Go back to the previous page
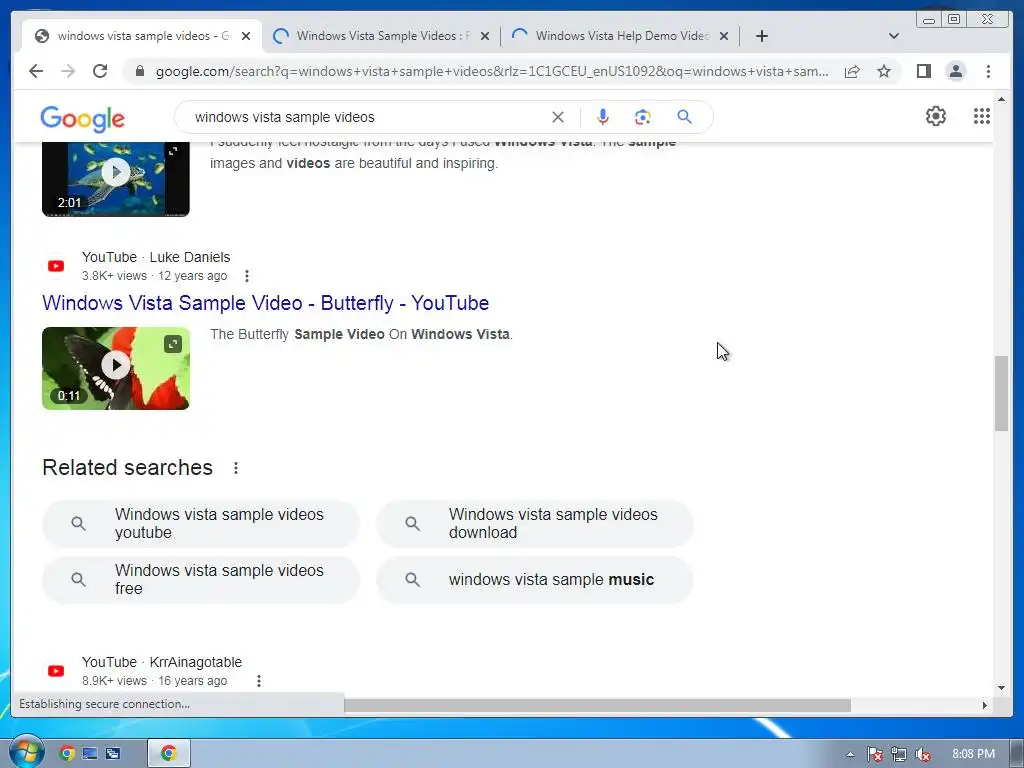Viewport: 1024px width, 768px height. 36,71
